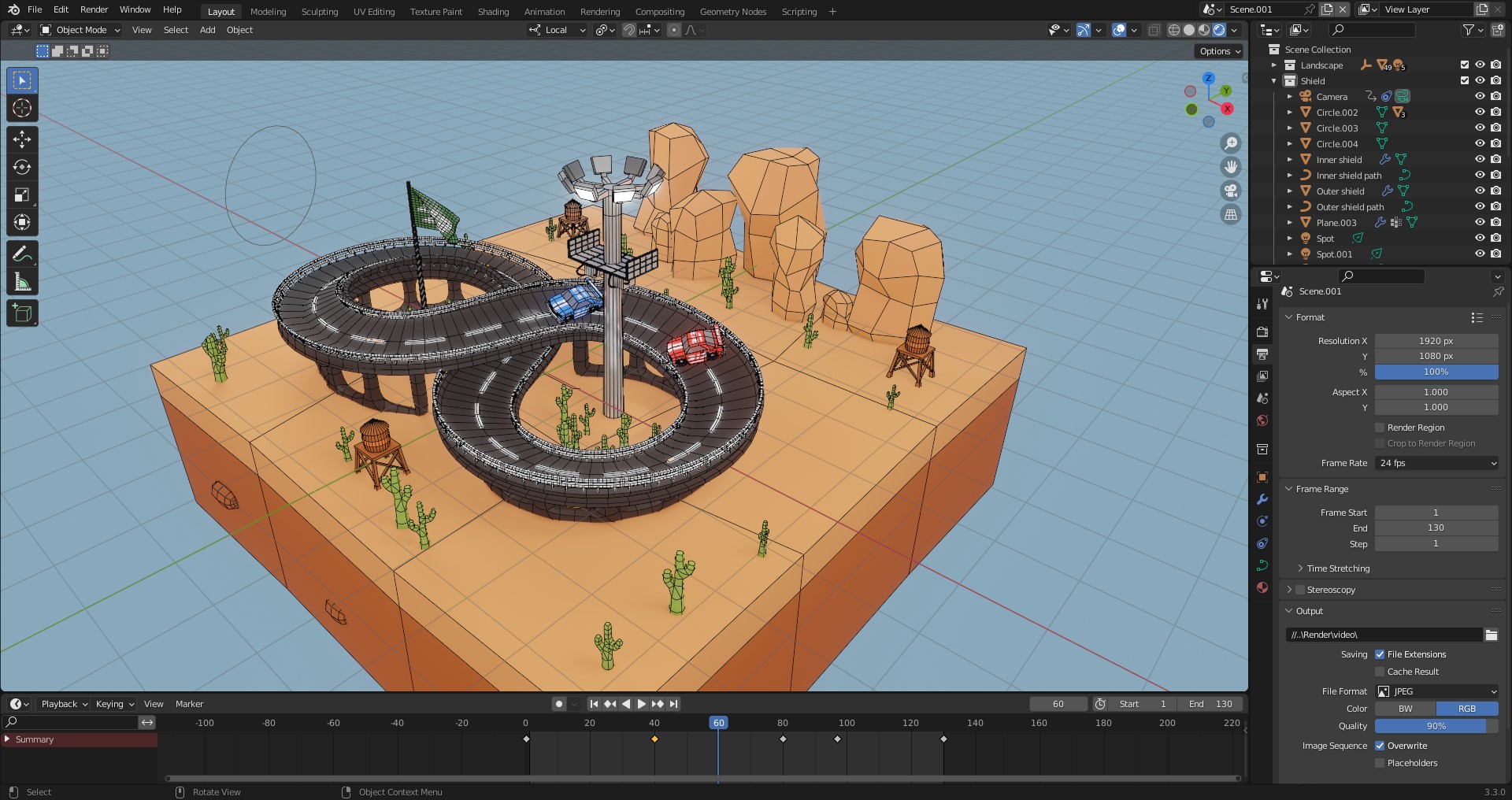Enable the snapping magnet icon
The height and width of the screenshot is (800, 1512).
click(x=629, y=30)
